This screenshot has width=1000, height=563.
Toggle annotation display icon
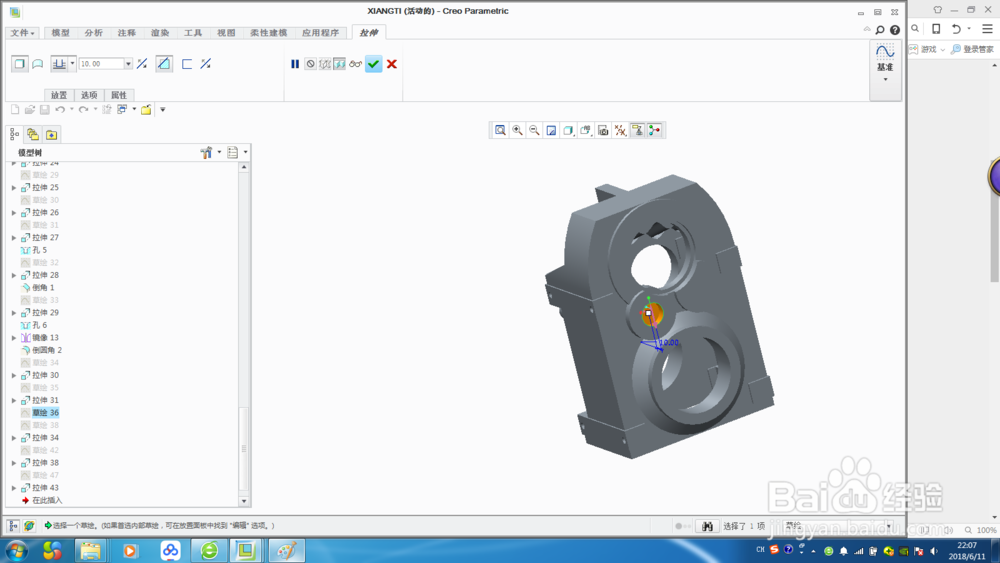pos(637,130)
